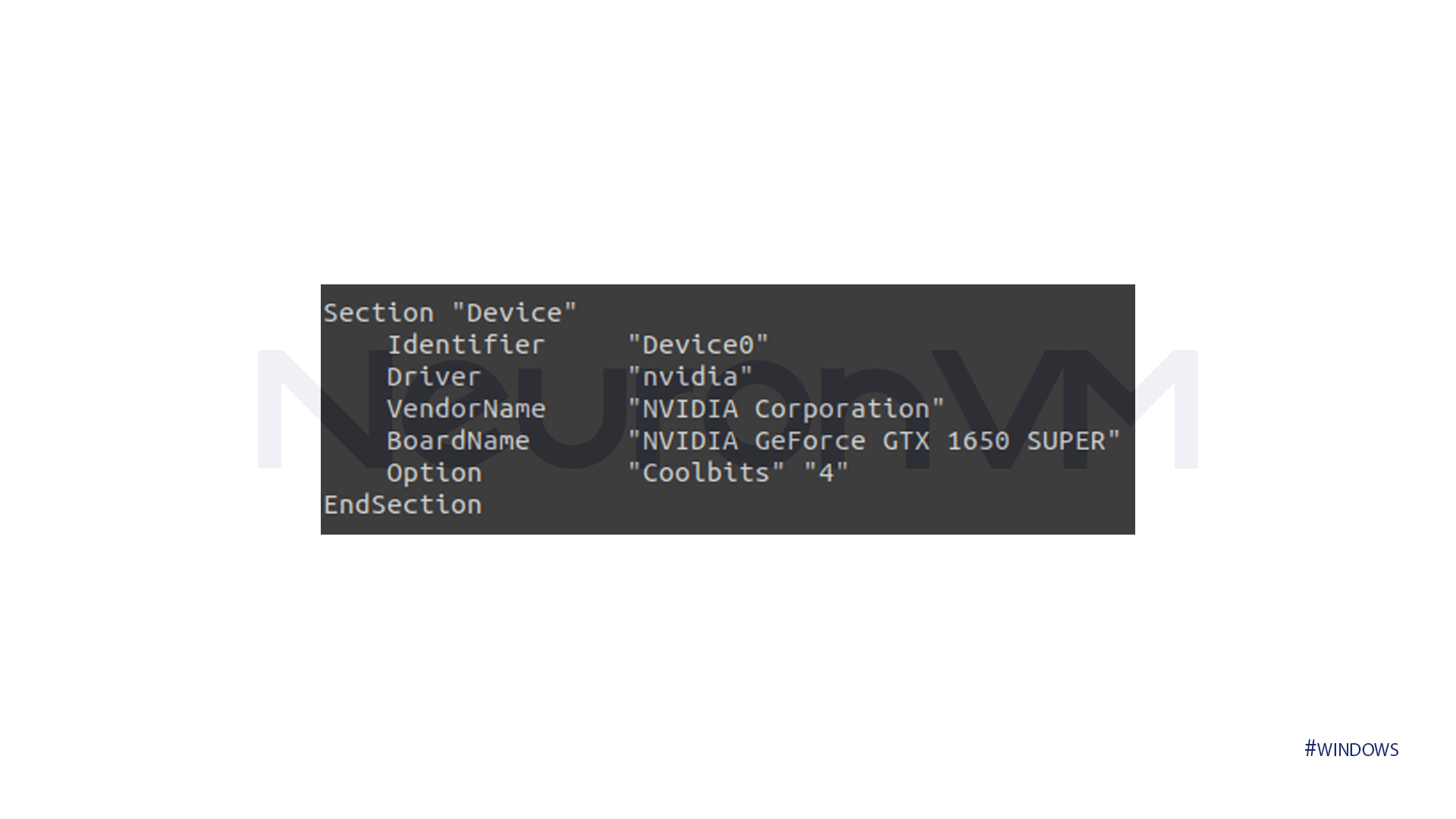This screenshot has width=1456, height=819.
Task: Click the #WINDOWS hashtag link
Action: click(x=1351, y=748)
